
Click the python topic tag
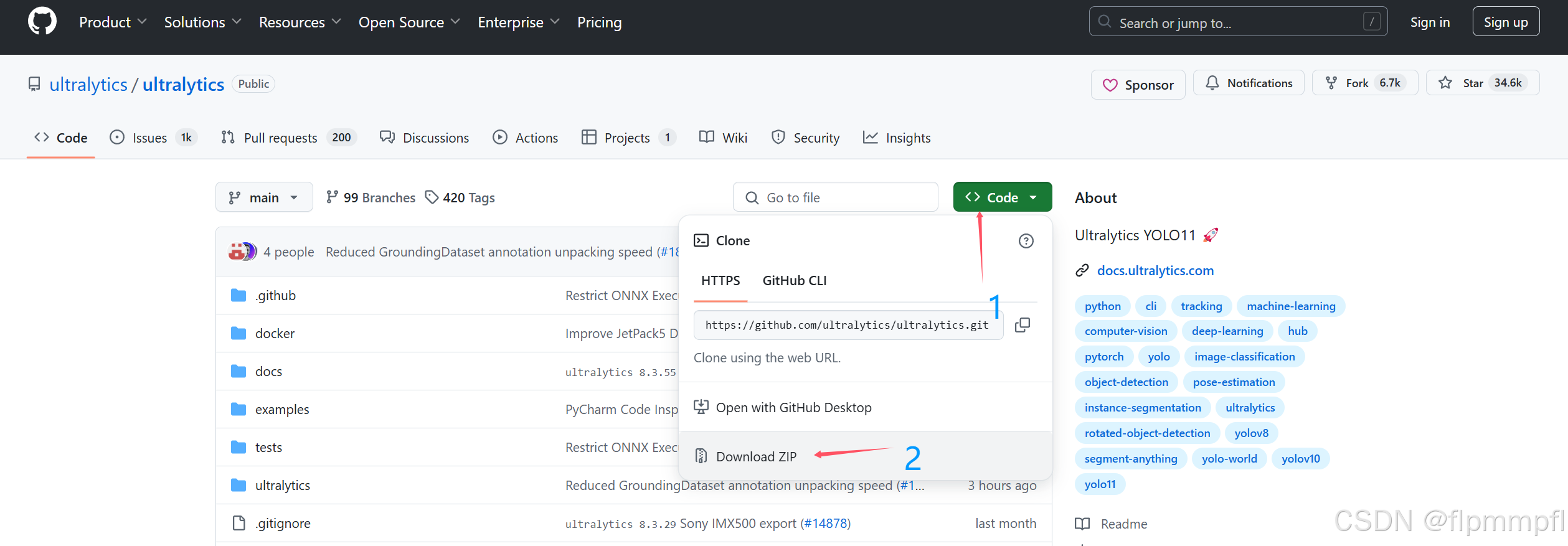pyautogui.click(x=1102, y=306)
